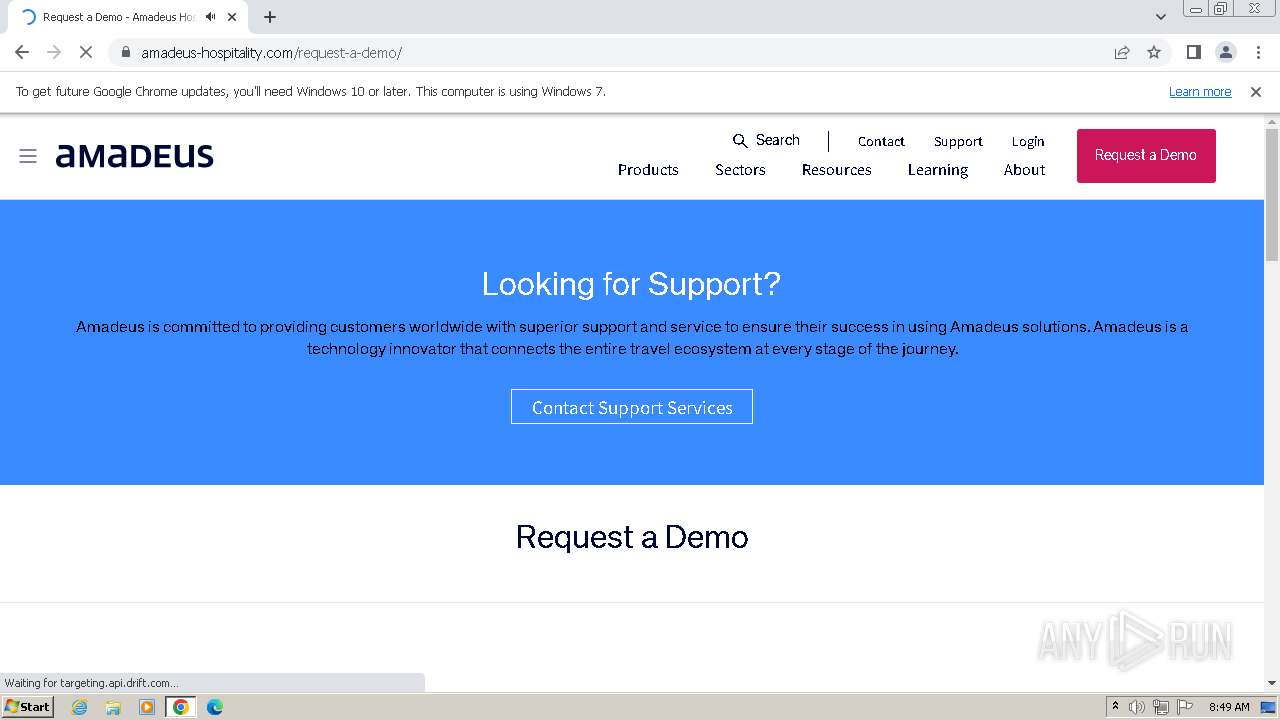Open the Support link in header
The image size is (1280, 720).
tap(958, 142)
